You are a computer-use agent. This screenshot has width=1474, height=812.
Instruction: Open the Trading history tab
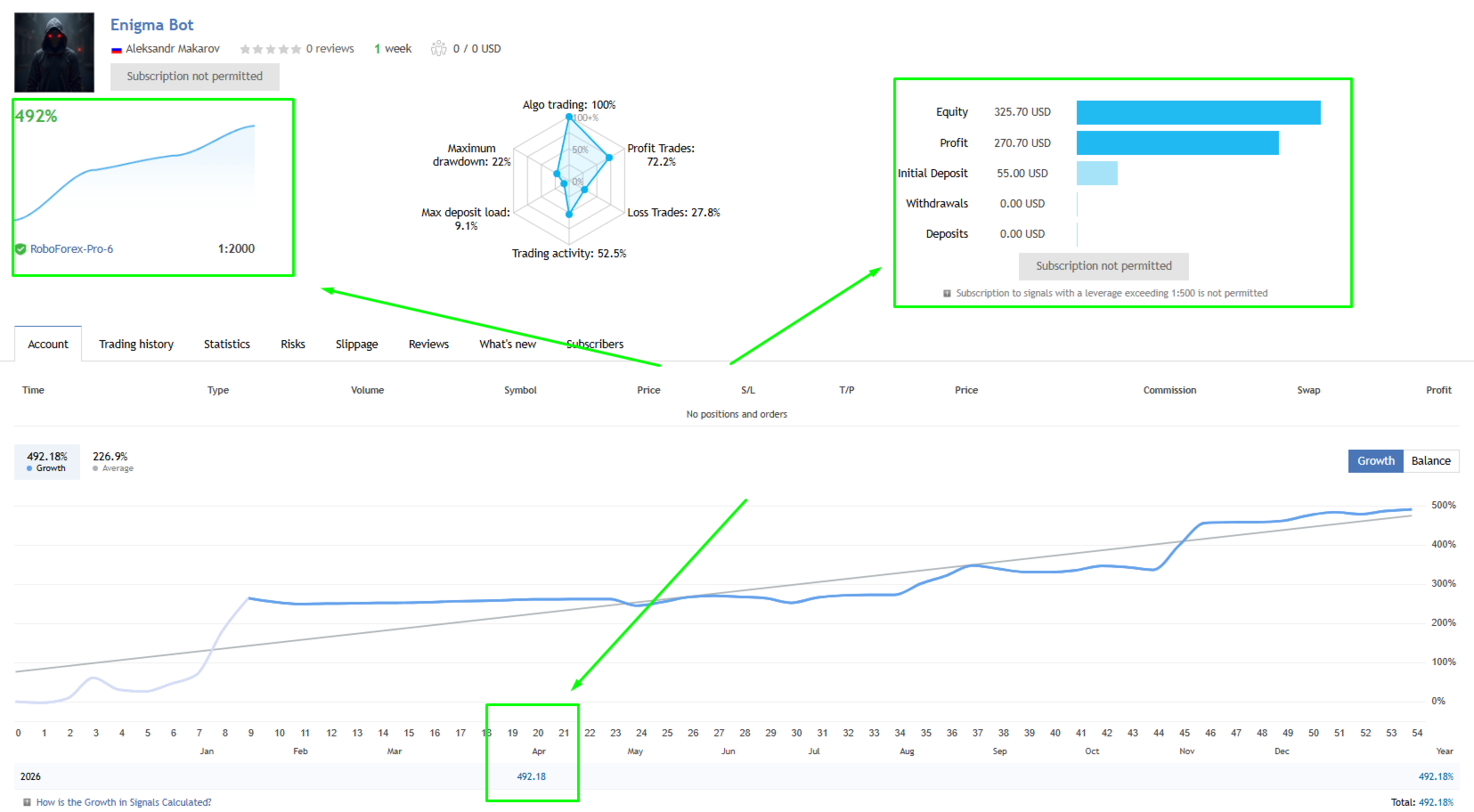136,345
